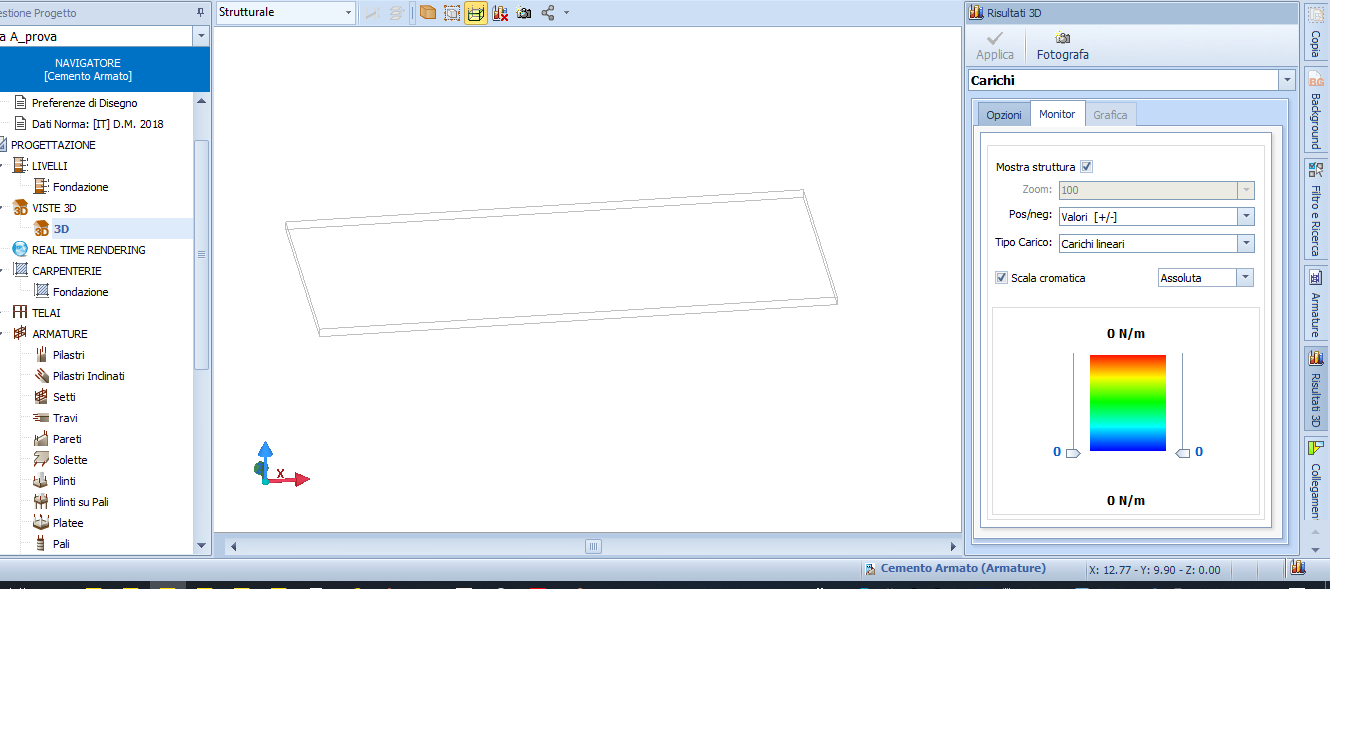Select the Pilastri item under Armature
The height and width of the screenshot is (746, 1366).
[69, 355]
